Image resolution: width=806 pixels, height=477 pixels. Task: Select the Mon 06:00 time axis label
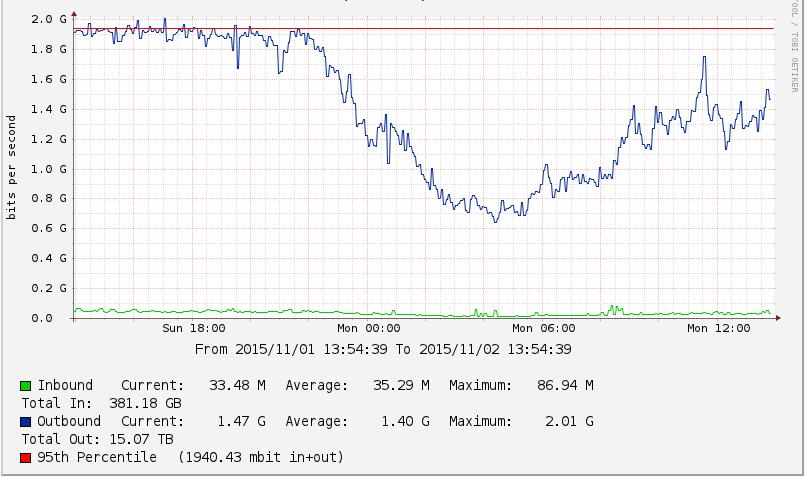[x=544, y=328]
